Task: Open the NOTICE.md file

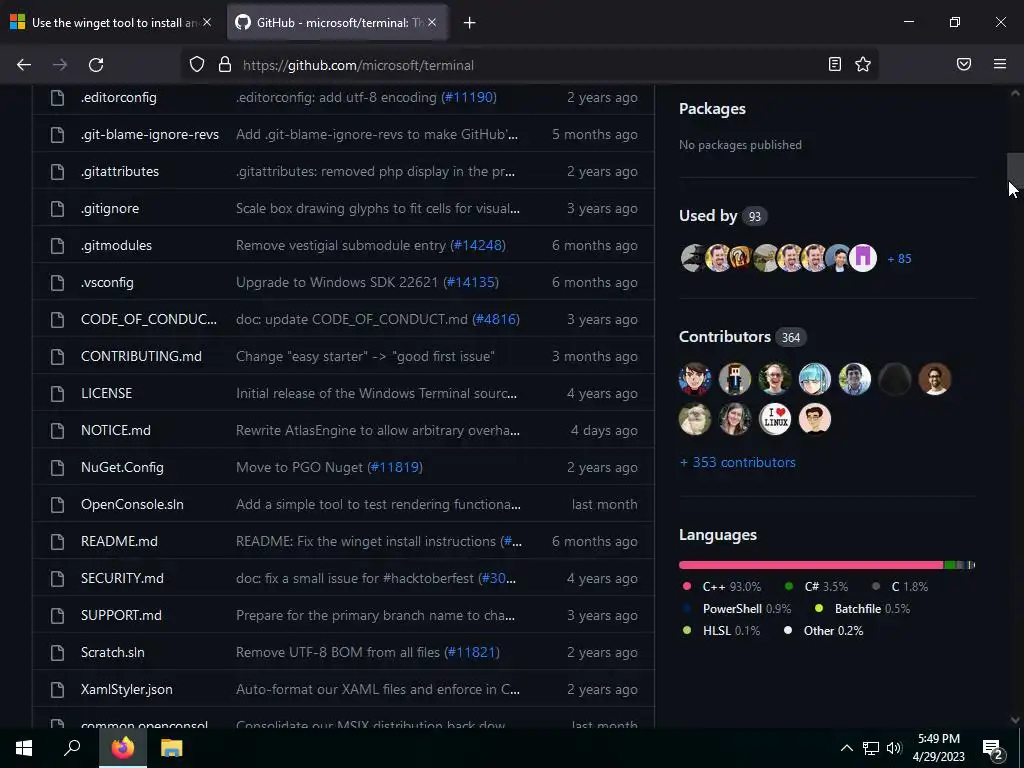Action: coord(116,430)
